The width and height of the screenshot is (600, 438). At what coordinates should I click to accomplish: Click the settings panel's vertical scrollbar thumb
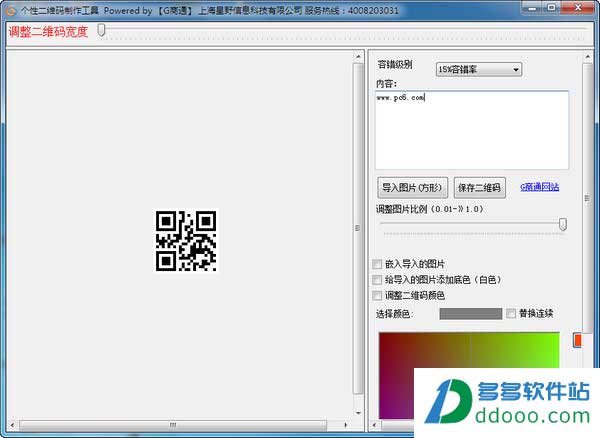coord(588,197)
